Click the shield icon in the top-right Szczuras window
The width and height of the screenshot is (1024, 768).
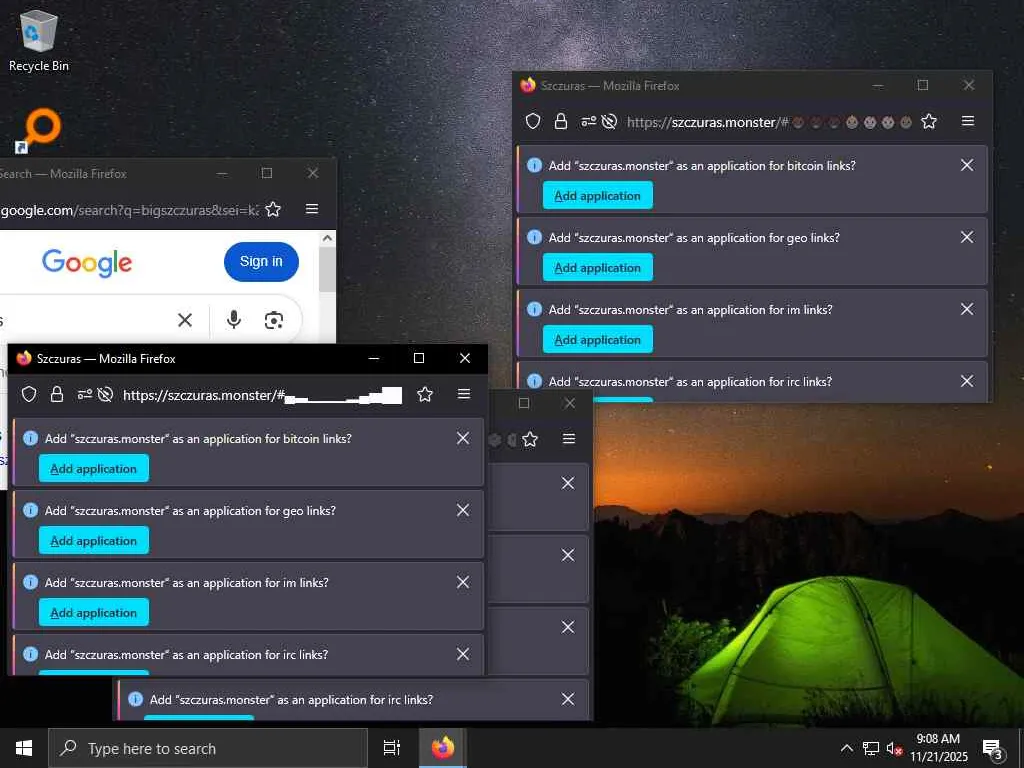(x=533, y=121)
